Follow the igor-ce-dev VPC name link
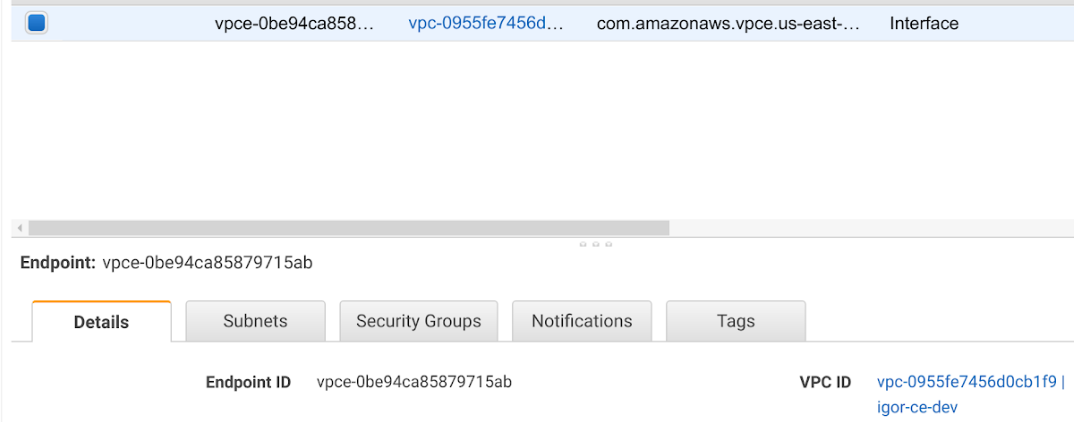This screenshot has height=422, width=1074. (x=916, y=408)
